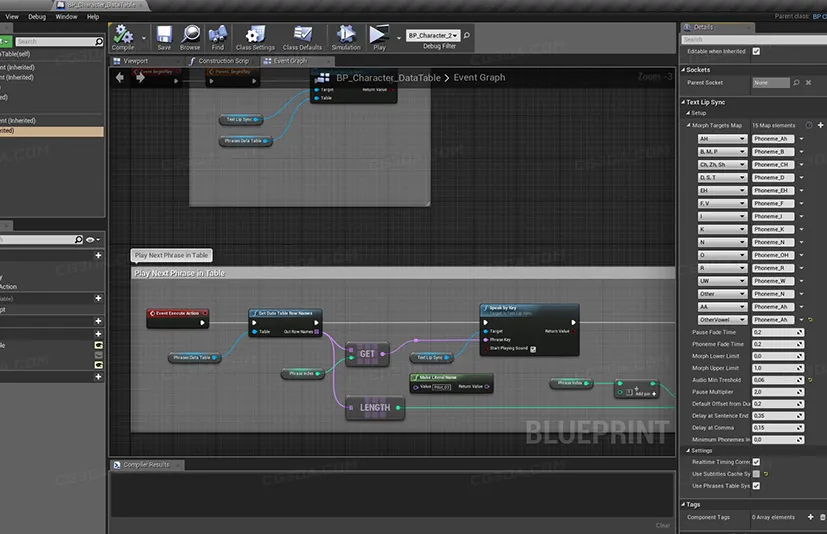Open the Play options dropdown arrow
The height and width of the screenshot is (534, 827).
(399, 37)
